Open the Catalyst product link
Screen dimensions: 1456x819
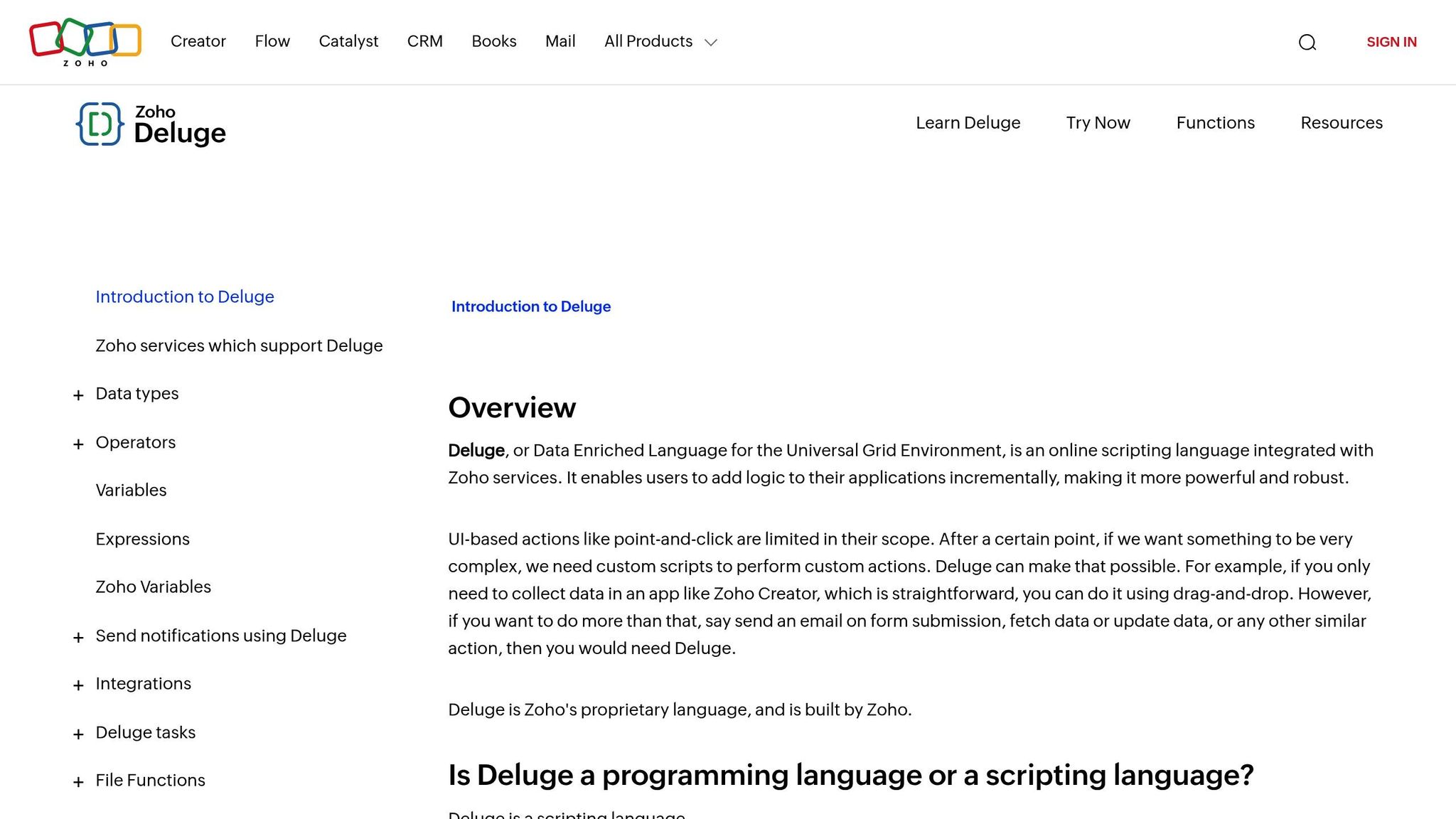click(x=348, y=42)
